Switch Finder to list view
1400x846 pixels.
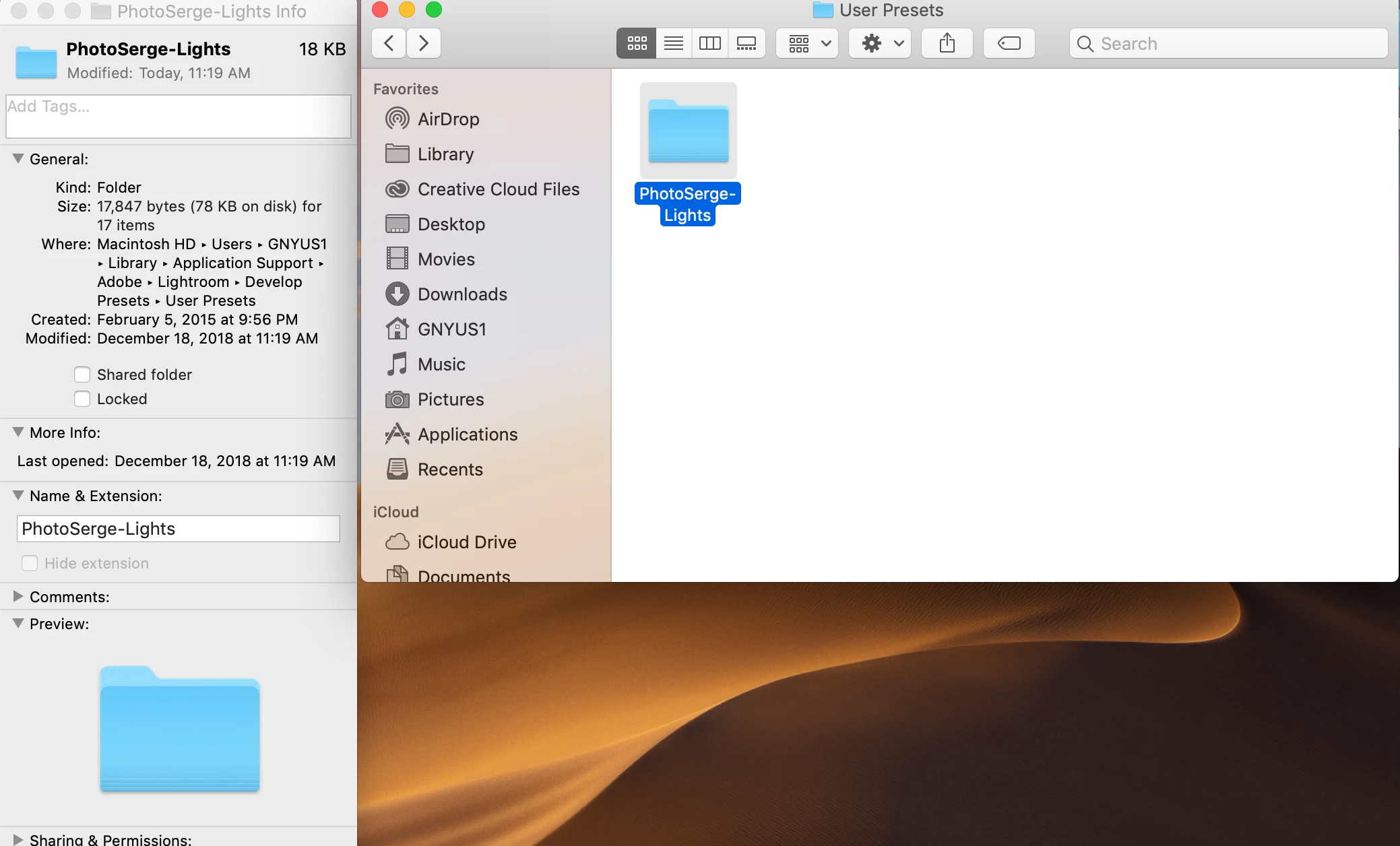[x=673, y=44]
